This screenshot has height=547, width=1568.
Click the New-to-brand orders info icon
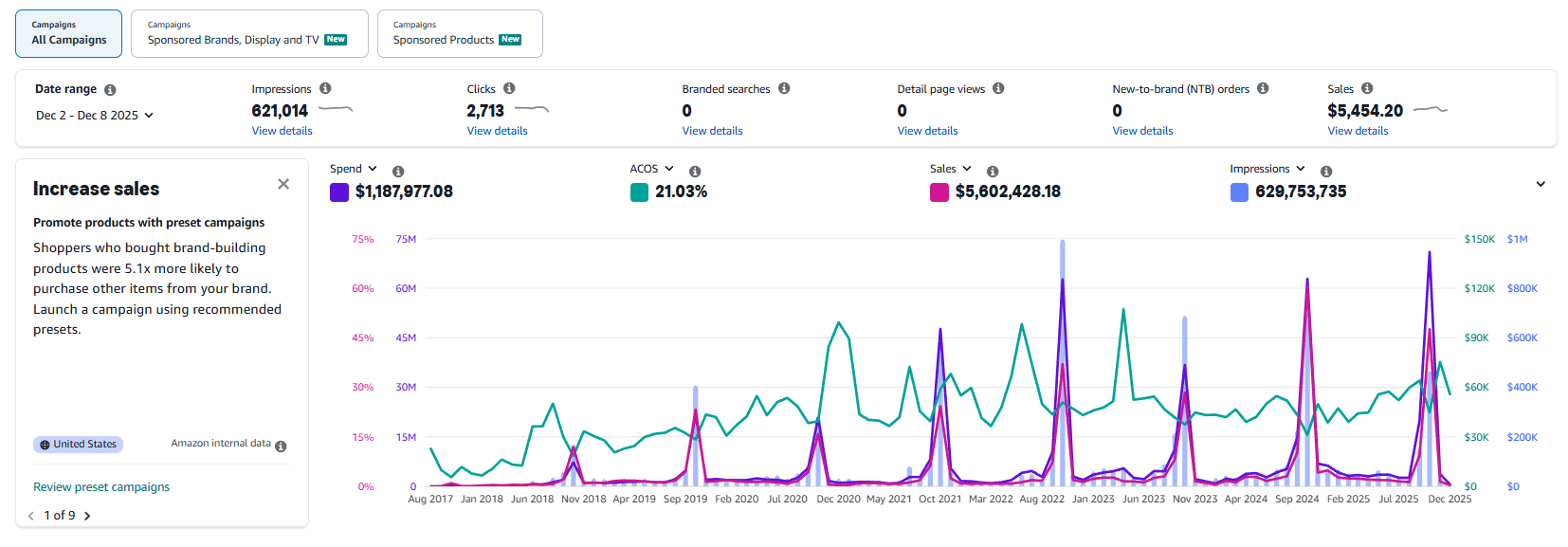1263,88
